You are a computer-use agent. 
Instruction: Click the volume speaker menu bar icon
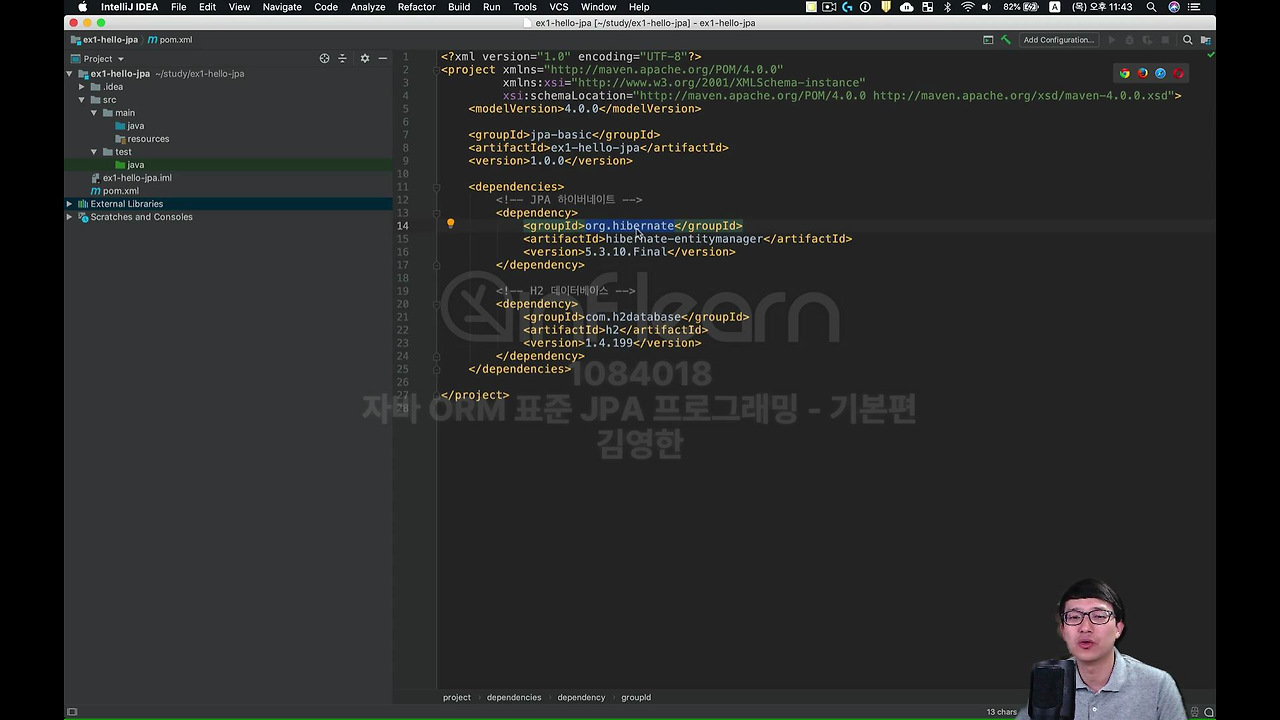tap(987, 7)
